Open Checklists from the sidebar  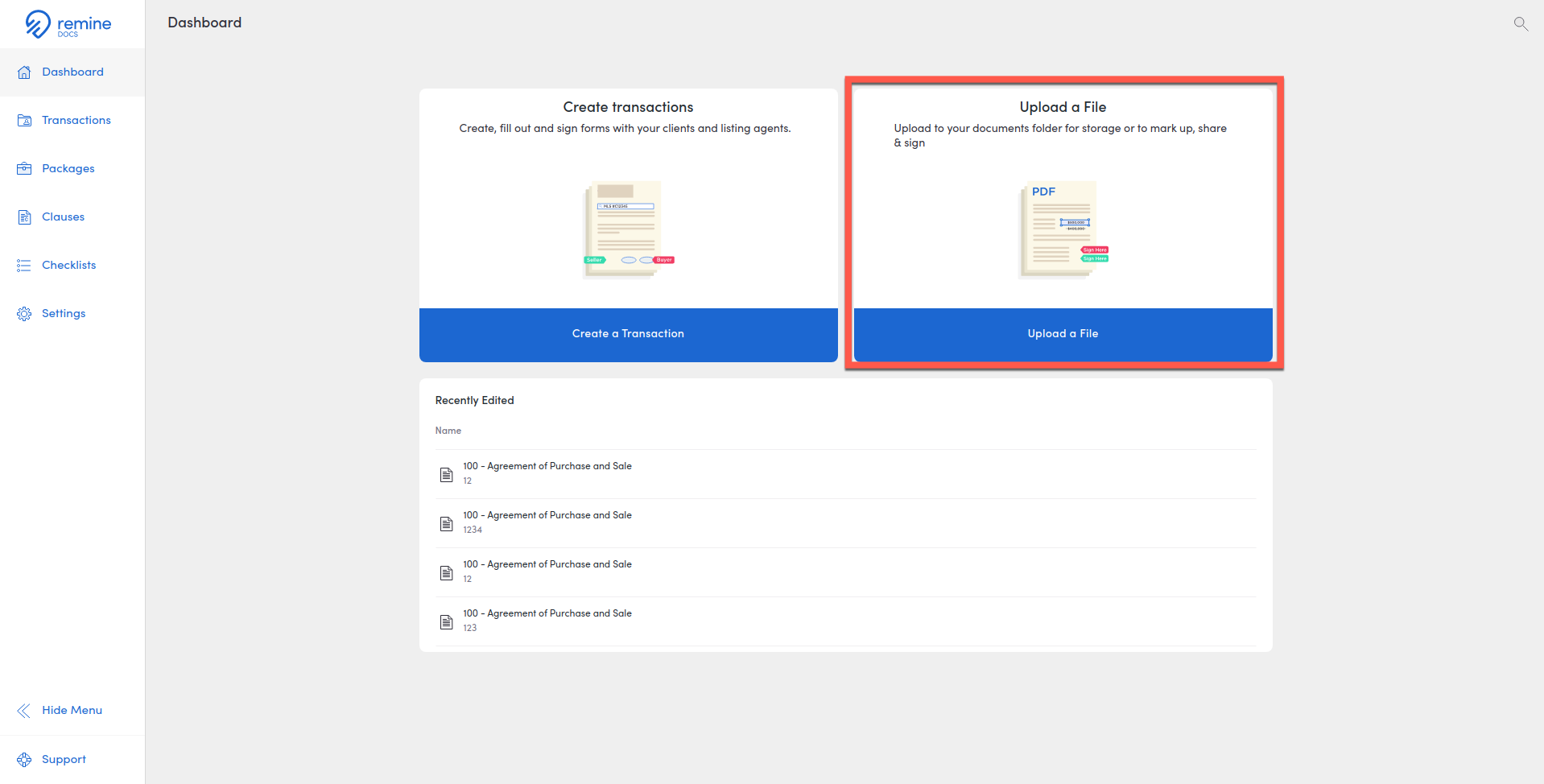[x=72, y=266]
